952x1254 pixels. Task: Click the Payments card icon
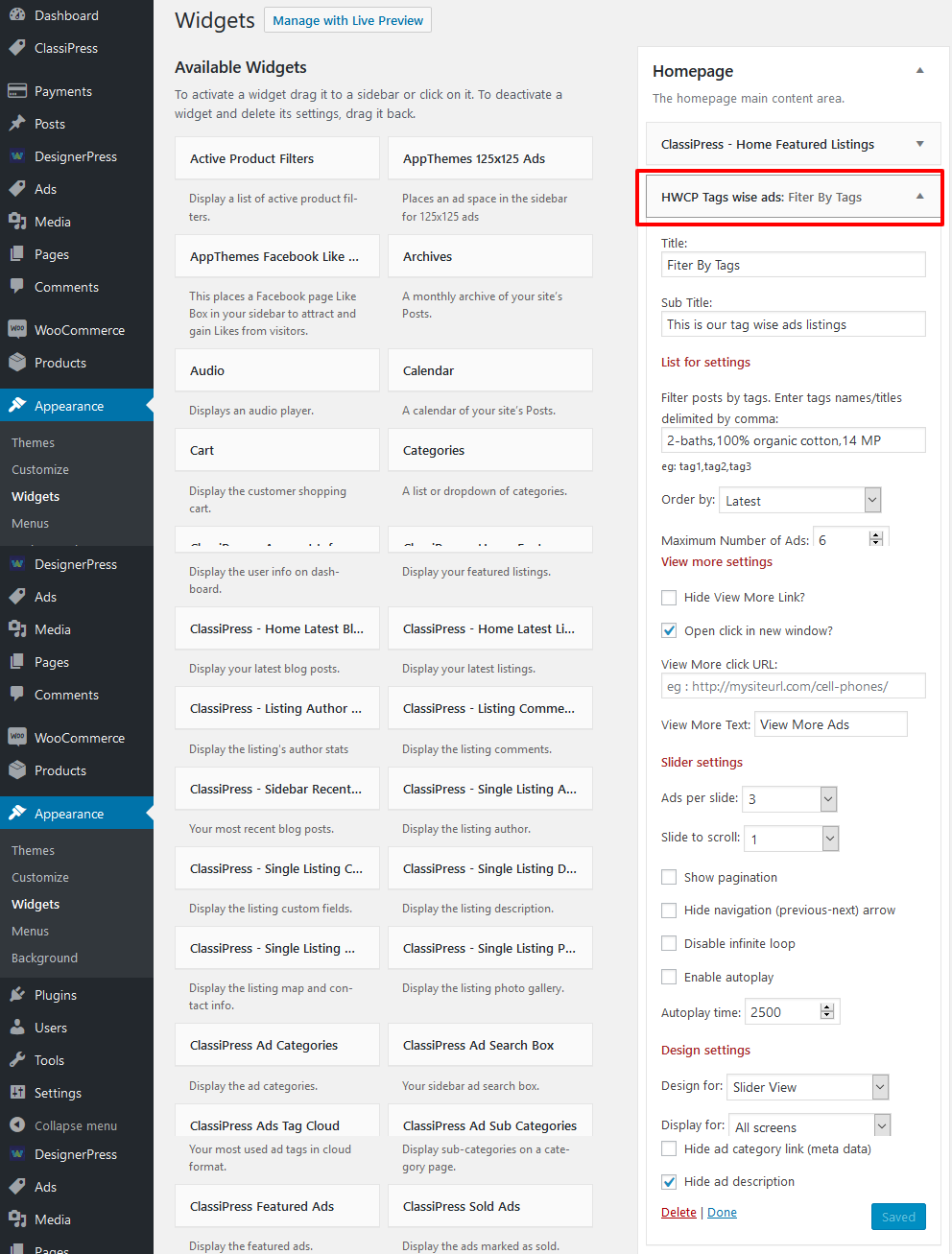(x=17, y=91)
